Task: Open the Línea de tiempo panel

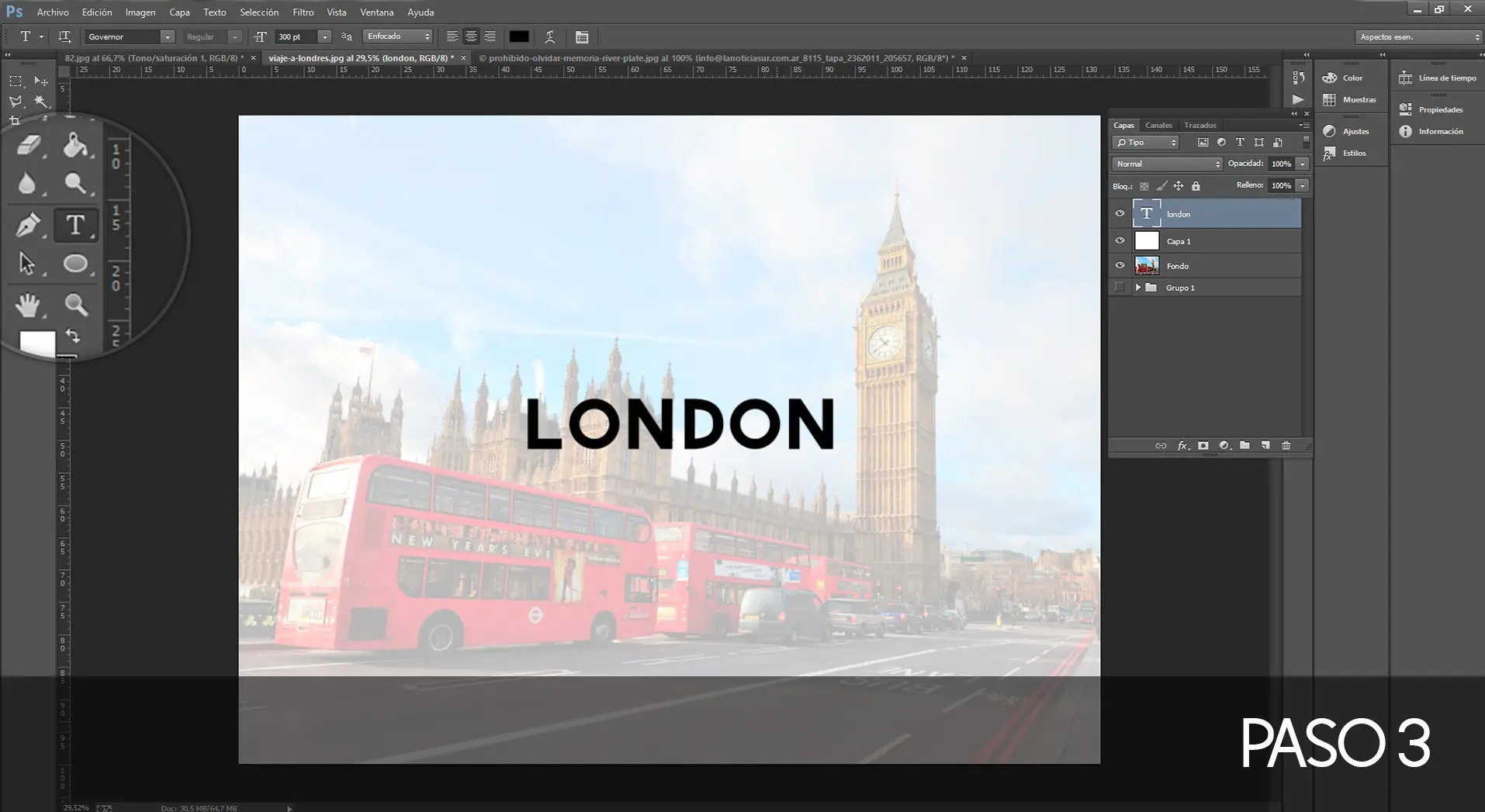Action: (x=1438, y=78)
